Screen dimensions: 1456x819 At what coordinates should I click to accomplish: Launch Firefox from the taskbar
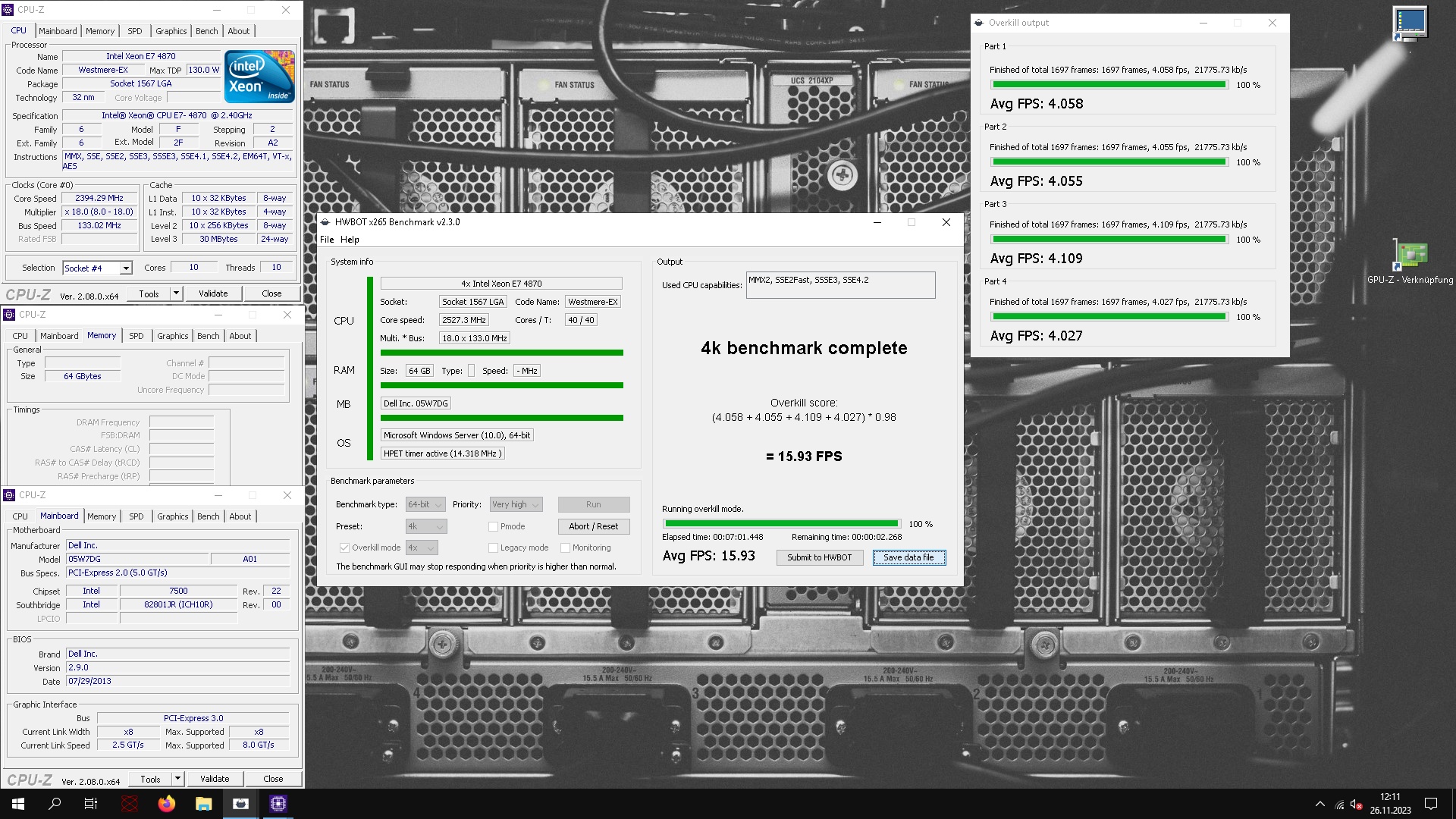(167, 804)
